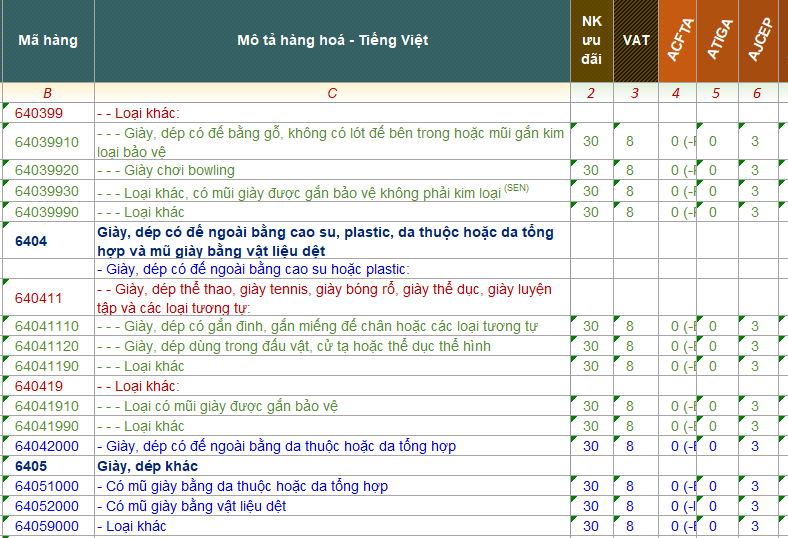Click the AJCEP rotated column header
Viewport: 788px width, 538px height.
758,41
